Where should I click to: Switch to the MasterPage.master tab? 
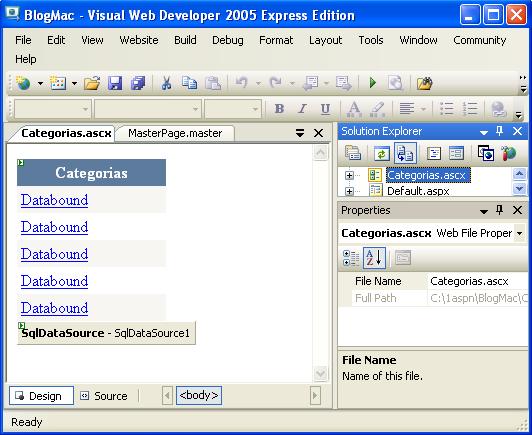point(175,133)
